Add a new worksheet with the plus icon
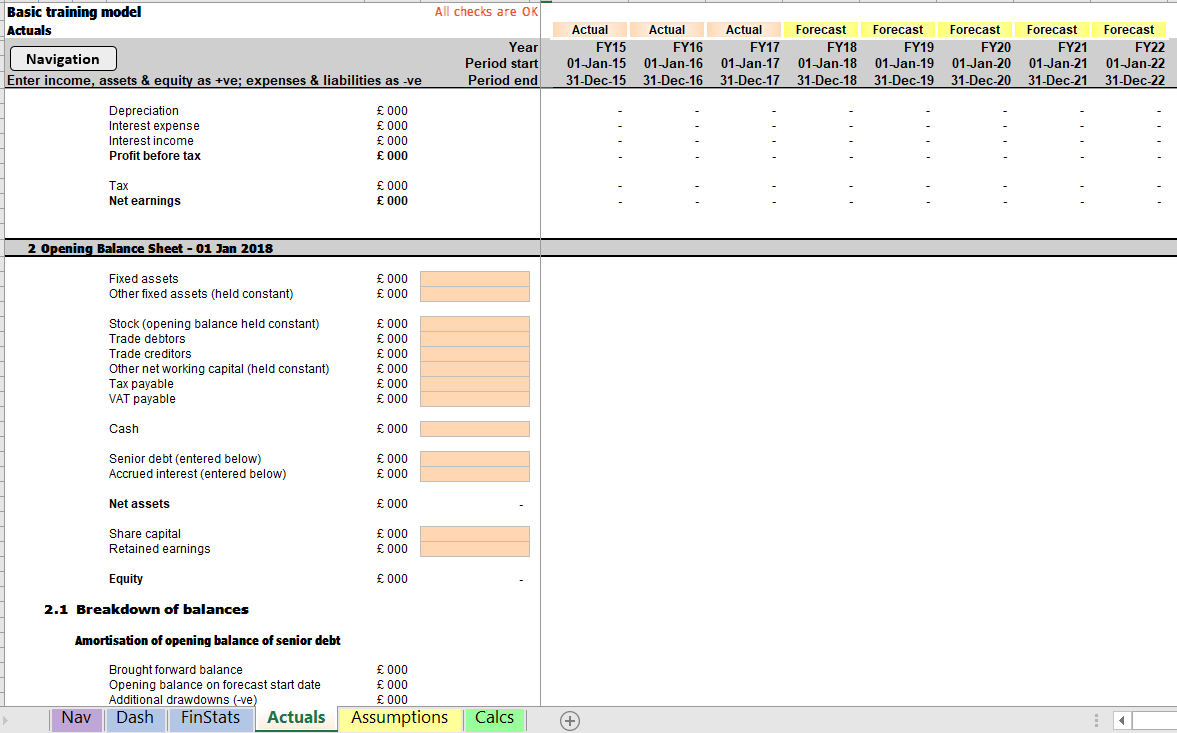This screenshot has height=733, width=1177. [569, 719]
